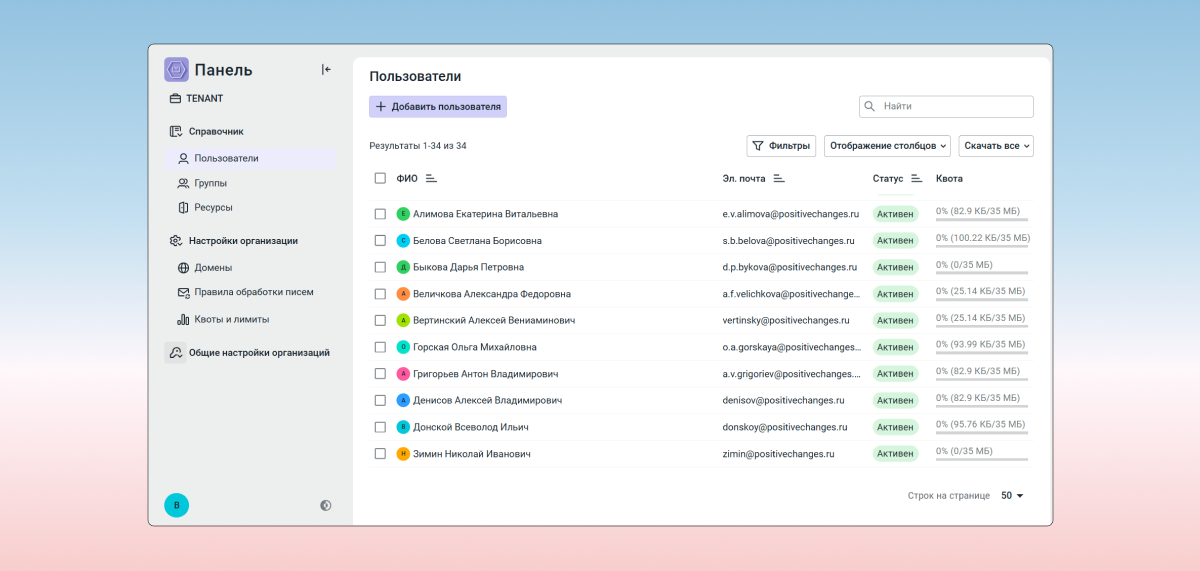Click quota progress bar for Быкова Дарья
This screenshot has height=571, width=1200.
coord(981,272)
